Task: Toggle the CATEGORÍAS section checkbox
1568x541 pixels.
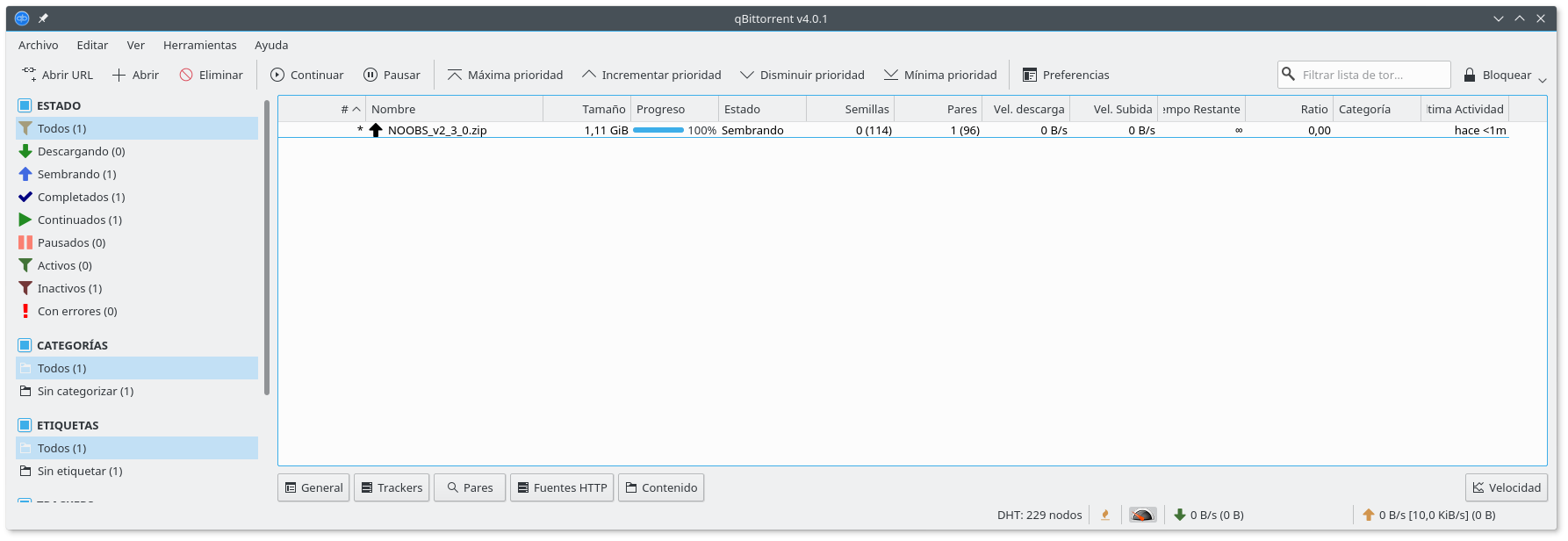Action: click(25, 345)
